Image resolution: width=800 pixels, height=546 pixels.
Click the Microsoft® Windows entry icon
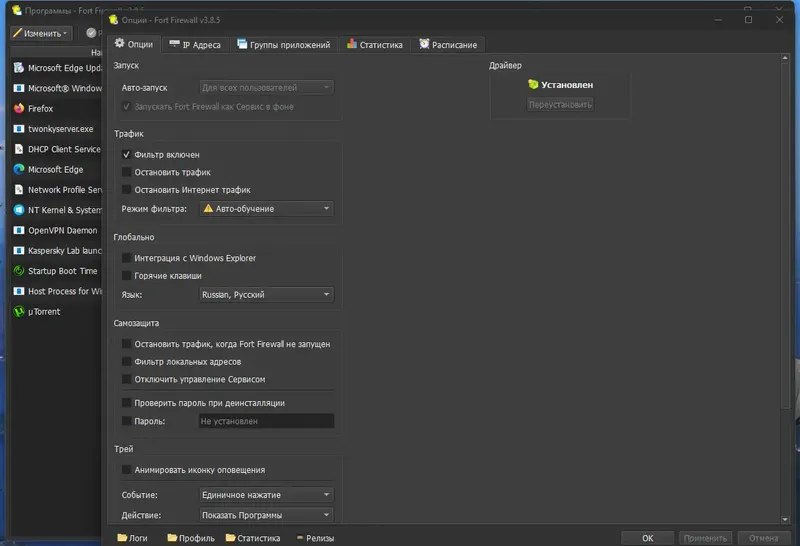coord(19,88)
